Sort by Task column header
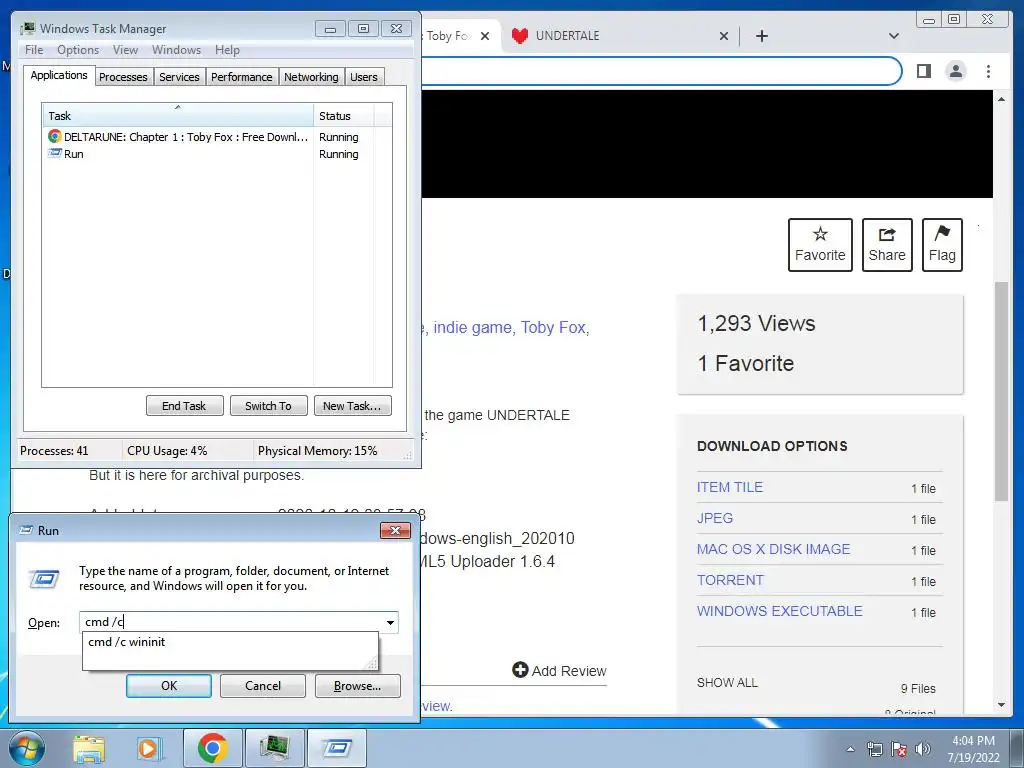The image size is (1024, 768). point(177,116)
